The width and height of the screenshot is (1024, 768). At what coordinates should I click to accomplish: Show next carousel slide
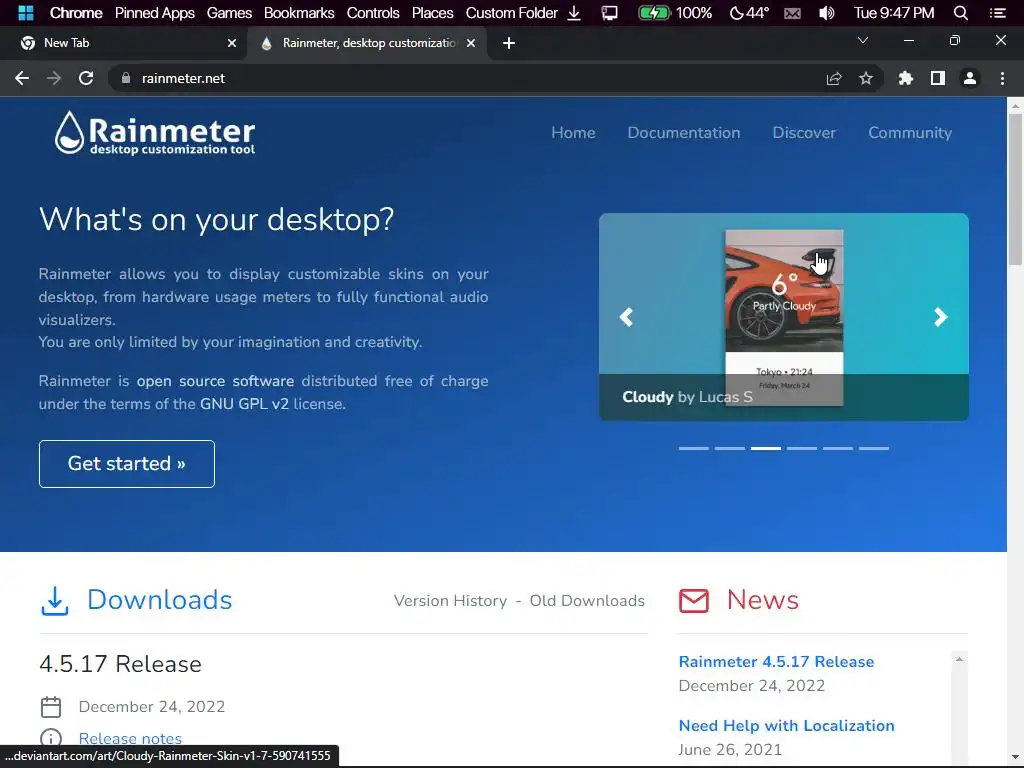click(x=940, y=317)
